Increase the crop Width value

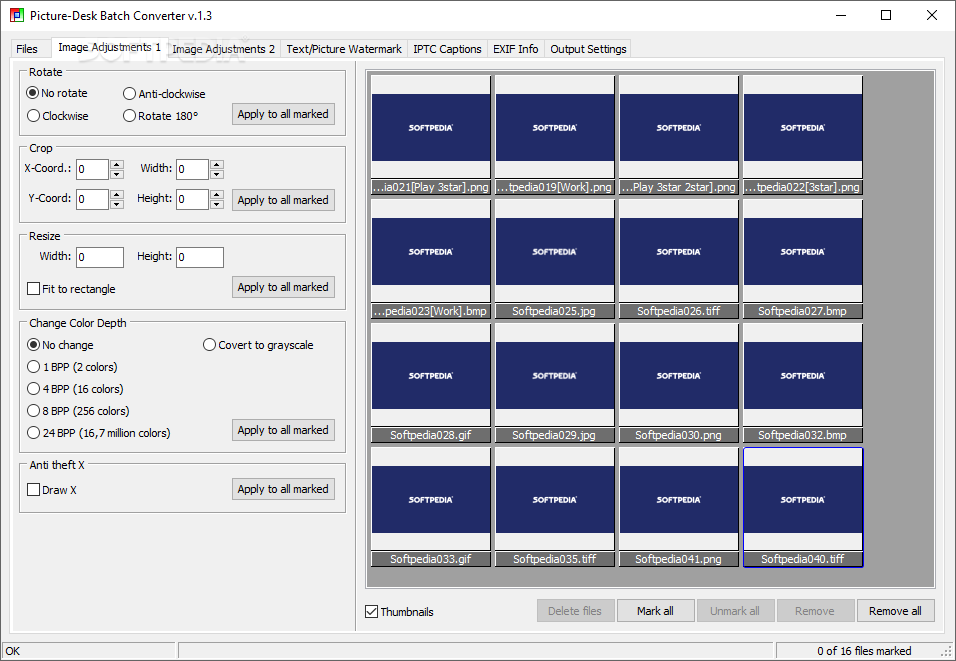[x=217, y=165]
